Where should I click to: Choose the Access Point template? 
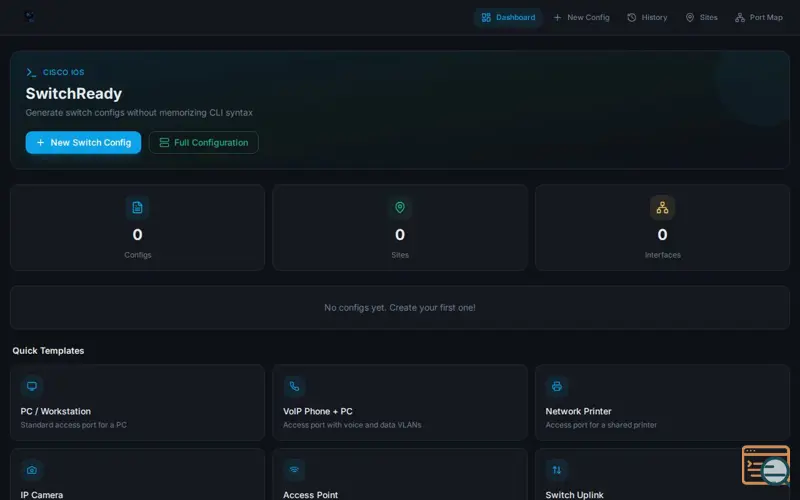(x=400, y=474)
